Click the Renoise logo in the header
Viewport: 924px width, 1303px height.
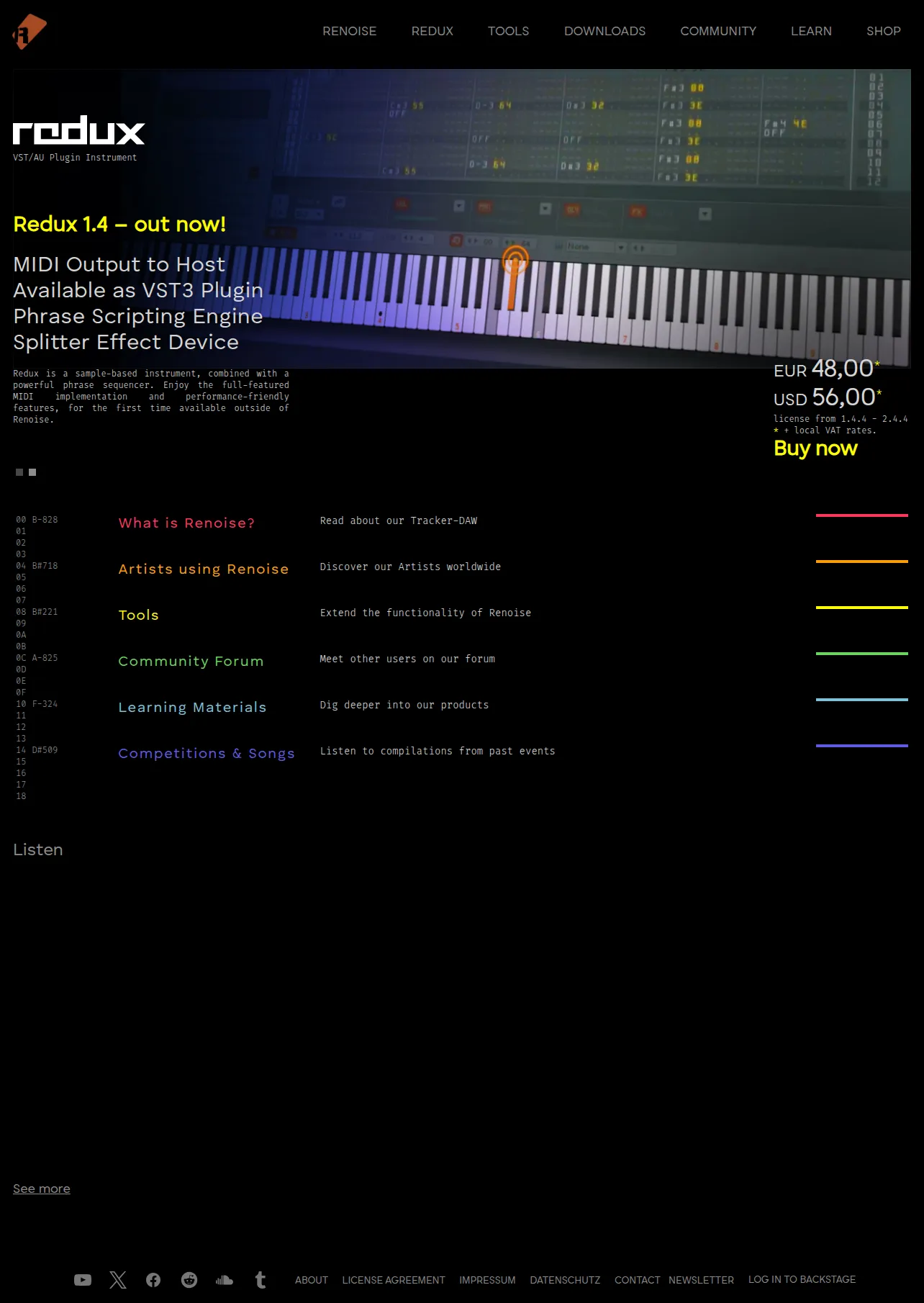click(x=30, y=32)
